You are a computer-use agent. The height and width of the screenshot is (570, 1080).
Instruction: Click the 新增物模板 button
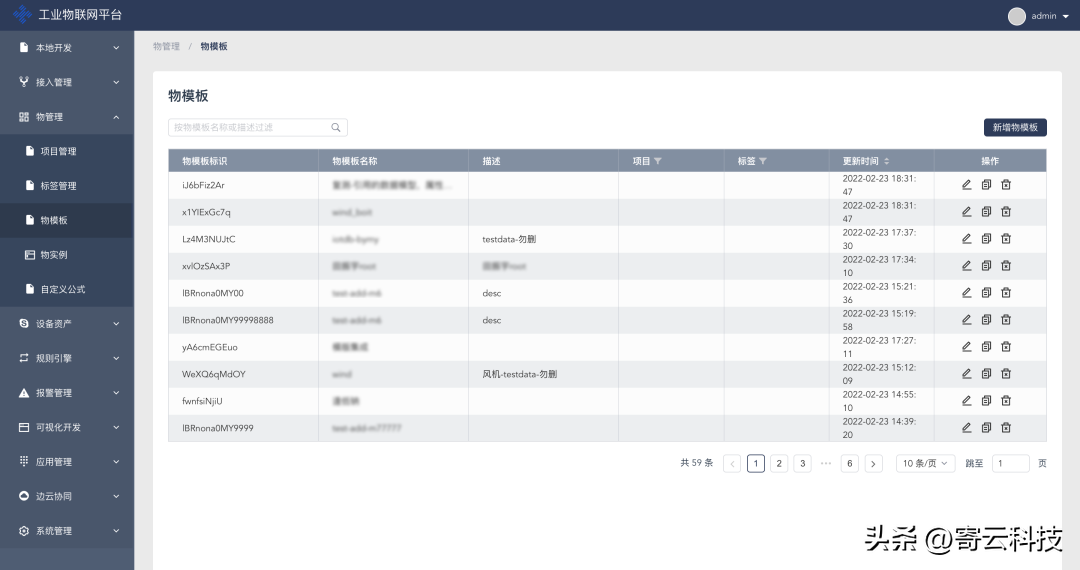[1015, 127]
